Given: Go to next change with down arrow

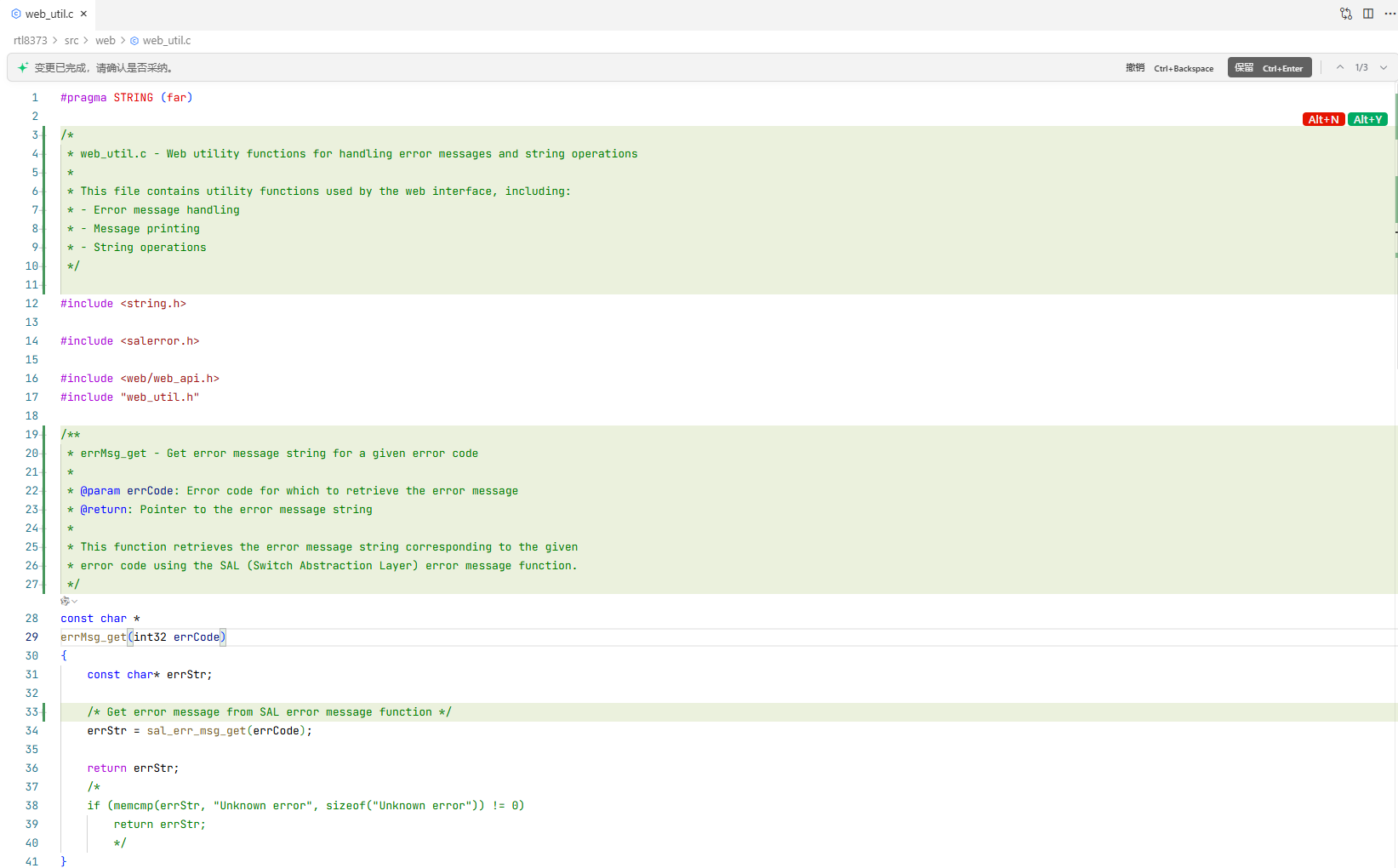Looking at the screenshot, I should point(1384,67).
